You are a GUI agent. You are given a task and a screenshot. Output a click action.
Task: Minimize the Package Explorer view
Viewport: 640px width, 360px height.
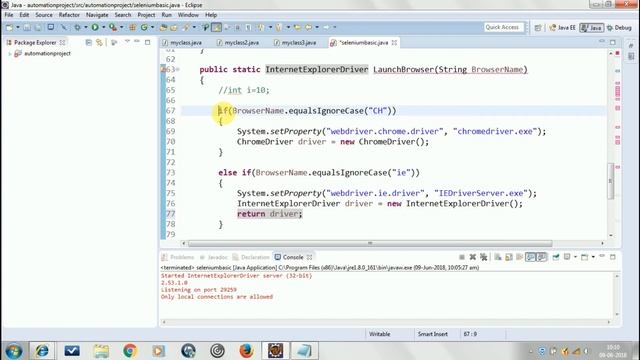click(x=137, y=42)
